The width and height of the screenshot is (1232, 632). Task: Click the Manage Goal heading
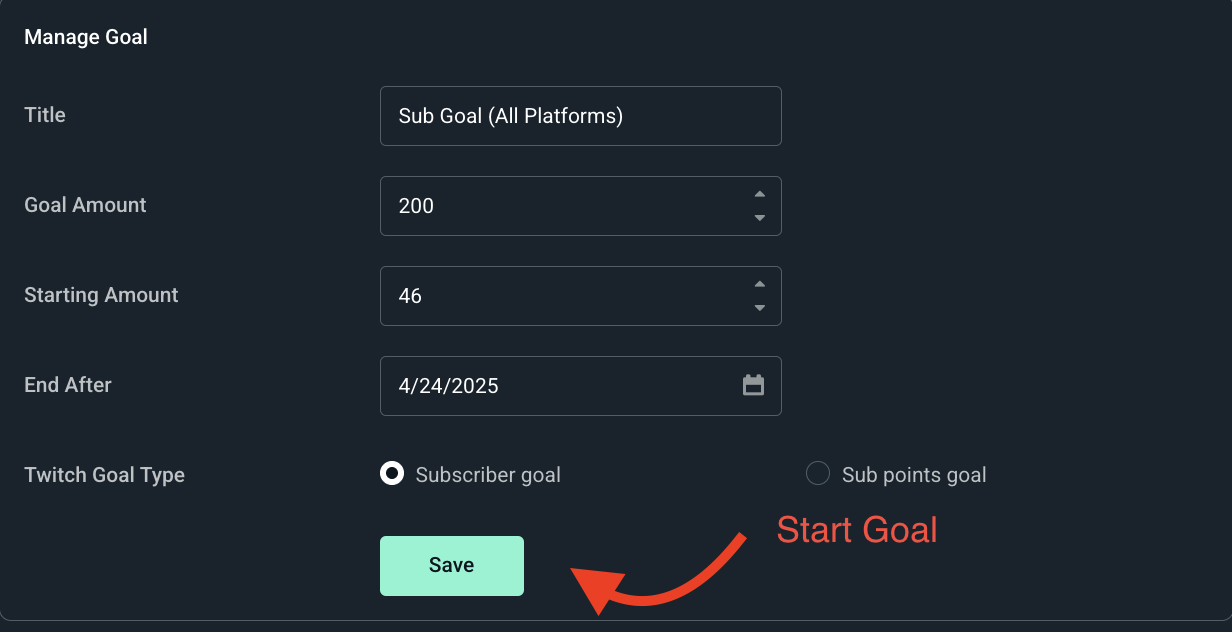(x=85, y=36)
